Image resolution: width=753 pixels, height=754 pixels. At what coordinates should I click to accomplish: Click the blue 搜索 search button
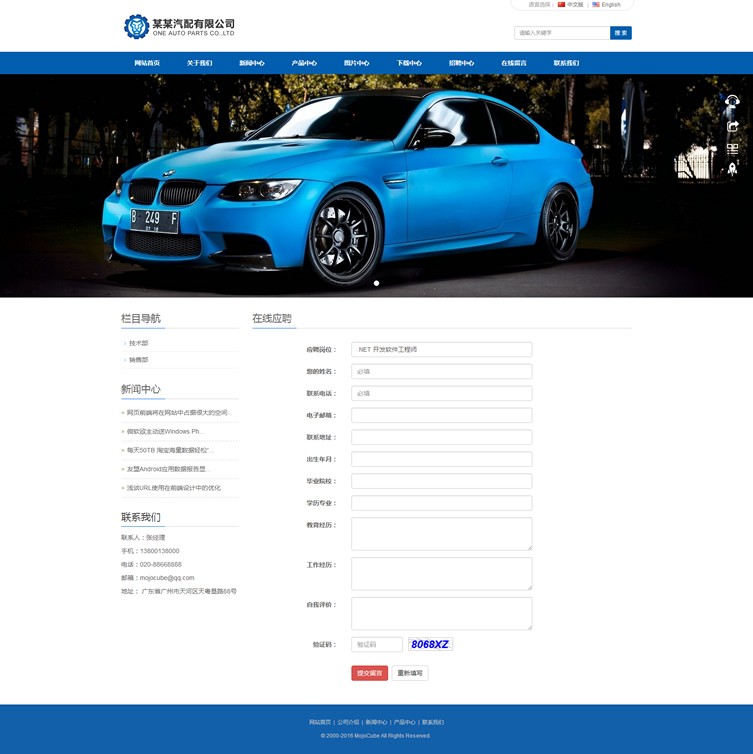point(621,33)
